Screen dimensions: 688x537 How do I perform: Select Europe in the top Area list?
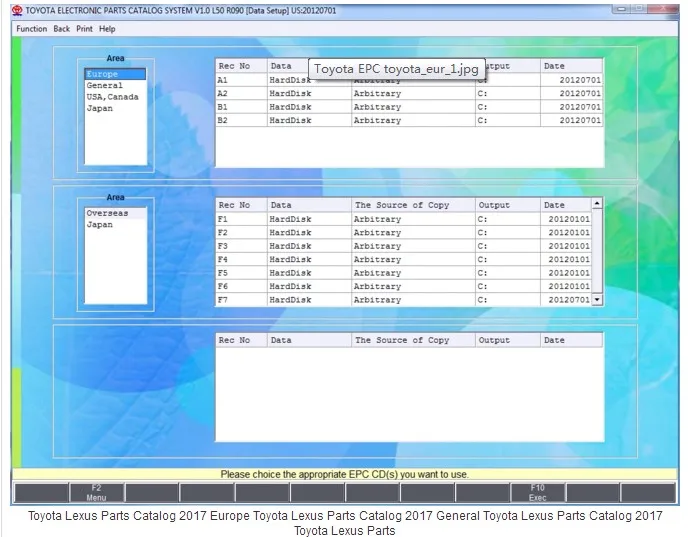(x=115, y=74)
